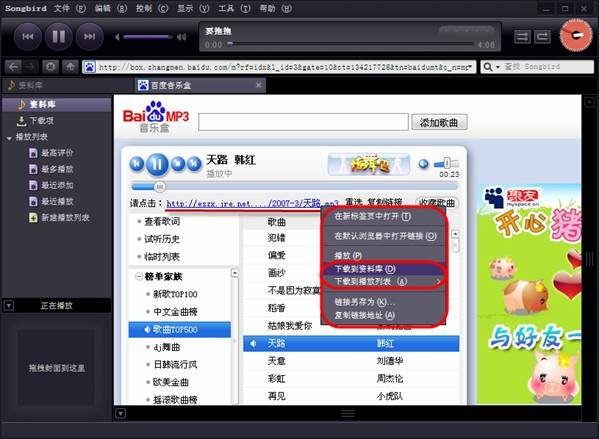Select 新歌TOP100 chart
Viewport: 599px width, 439px height.
(x=175, y=294)
